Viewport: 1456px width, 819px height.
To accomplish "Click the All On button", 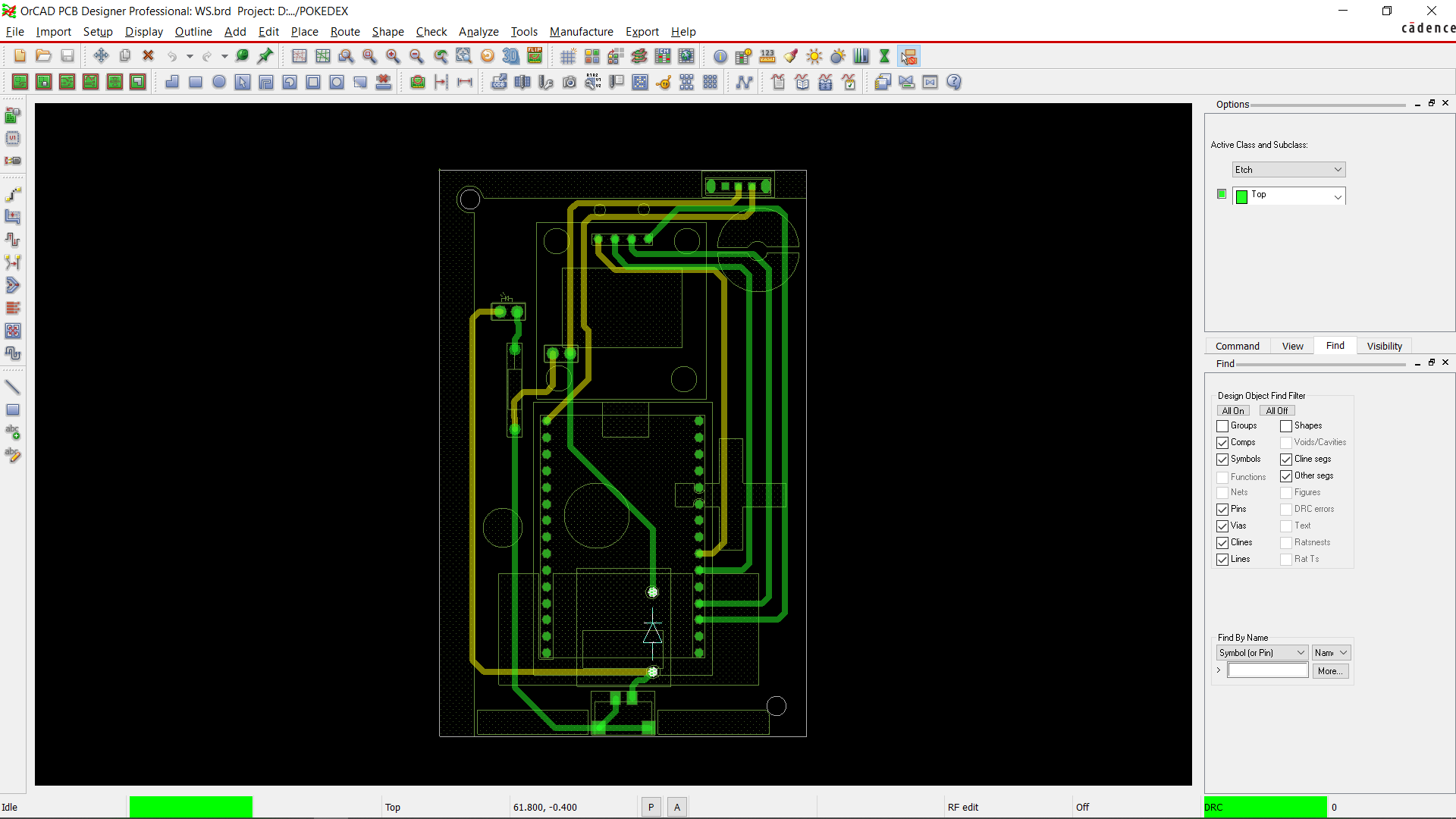I will (1233, 411).
